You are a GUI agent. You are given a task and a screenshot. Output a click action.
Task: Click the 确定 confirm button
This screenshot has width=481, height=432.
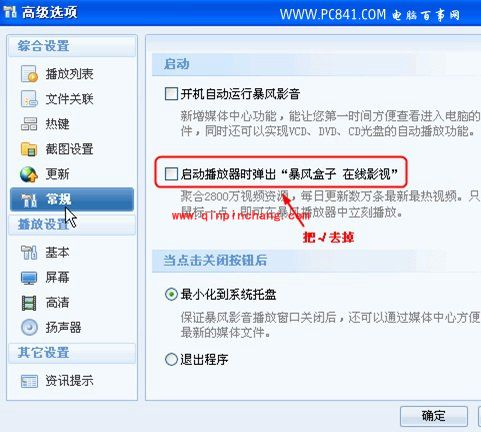[x=434, y=416]
